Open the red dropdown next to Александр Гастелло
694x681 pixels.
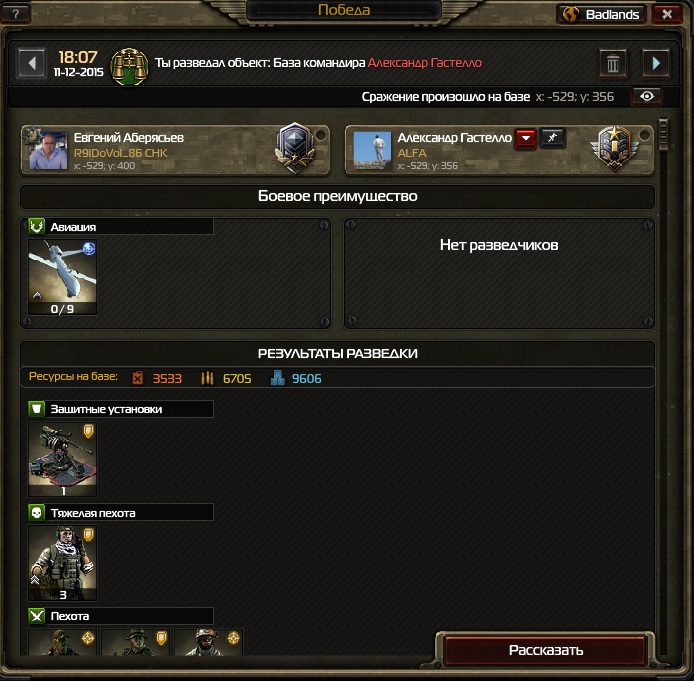click(525, 139)
